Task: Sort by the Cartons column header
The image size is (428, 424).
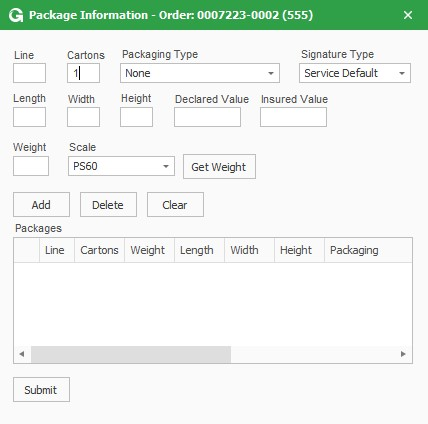Action: [99, 250]
